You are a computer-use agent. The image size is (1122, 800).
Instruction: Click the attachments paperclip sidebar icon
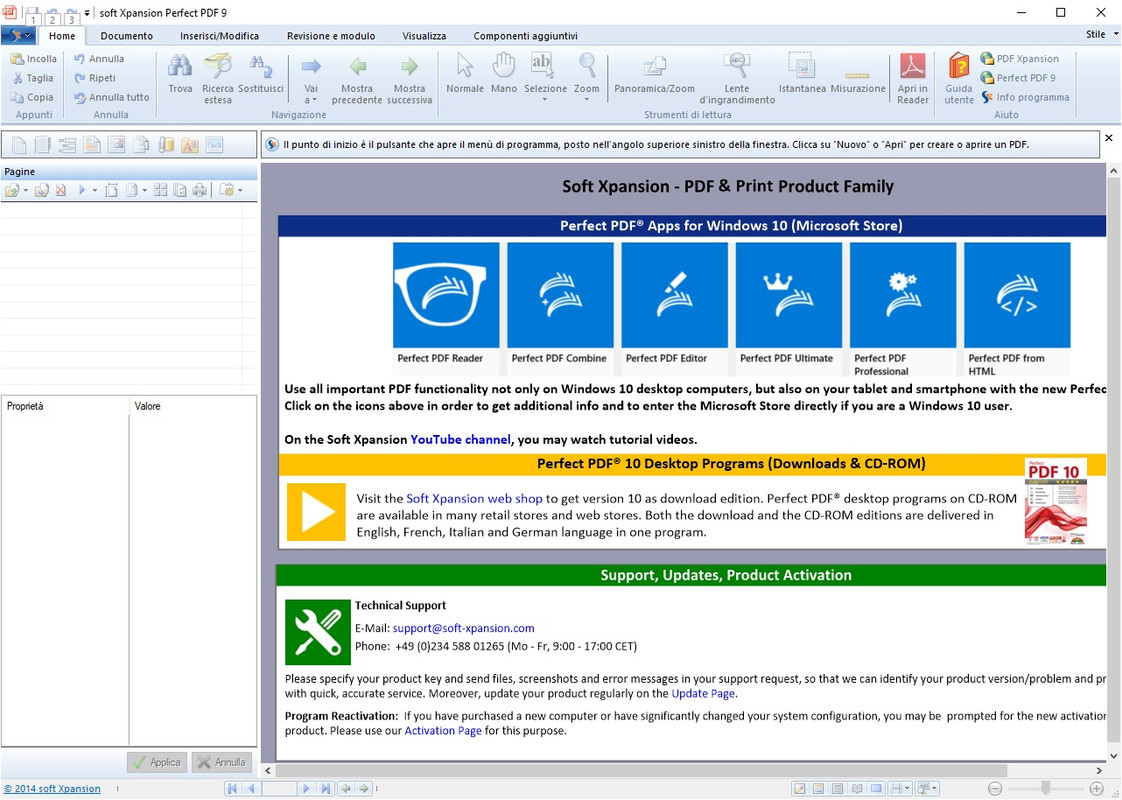point(166,145)
